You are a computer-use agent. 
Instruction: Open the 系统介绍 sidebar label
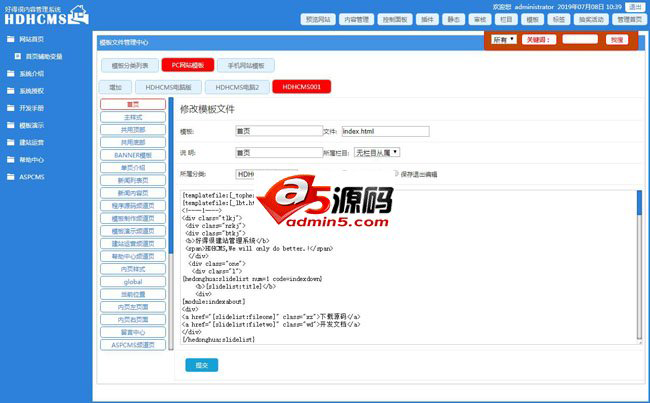32,74
